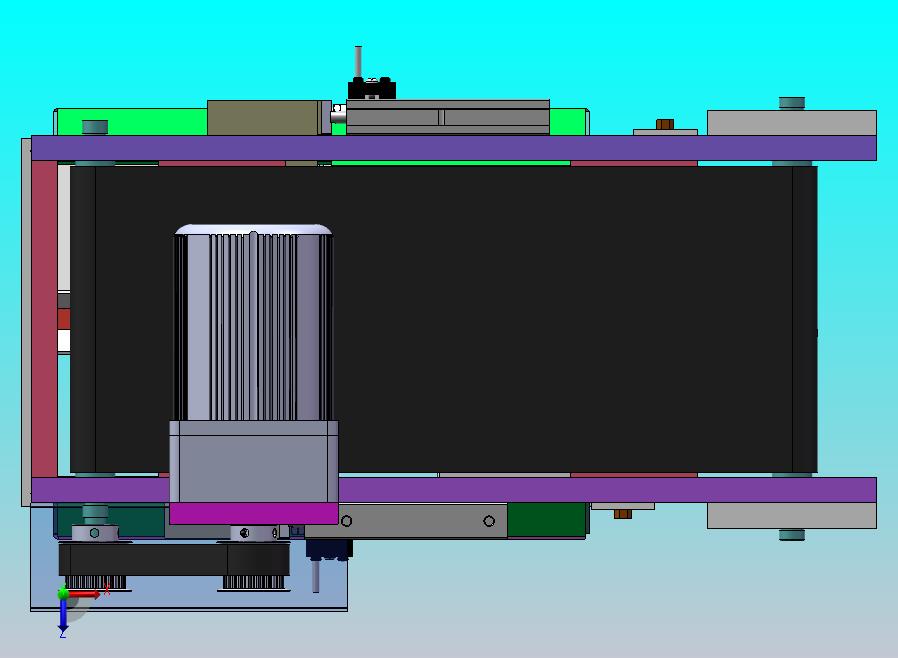Select the right end roller of conveyor
Screen dimensions: 898x658
click(x=805, y=319)
